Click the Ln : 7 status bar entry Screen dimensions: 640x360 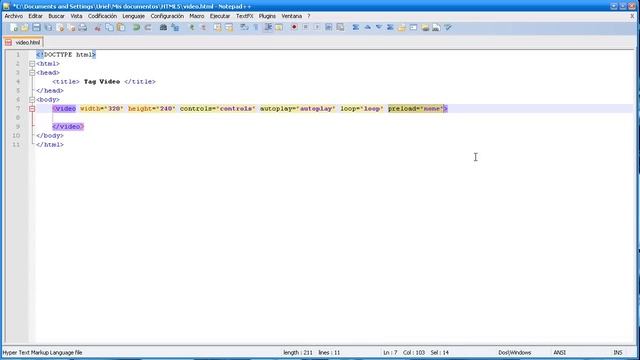[390, 352]
